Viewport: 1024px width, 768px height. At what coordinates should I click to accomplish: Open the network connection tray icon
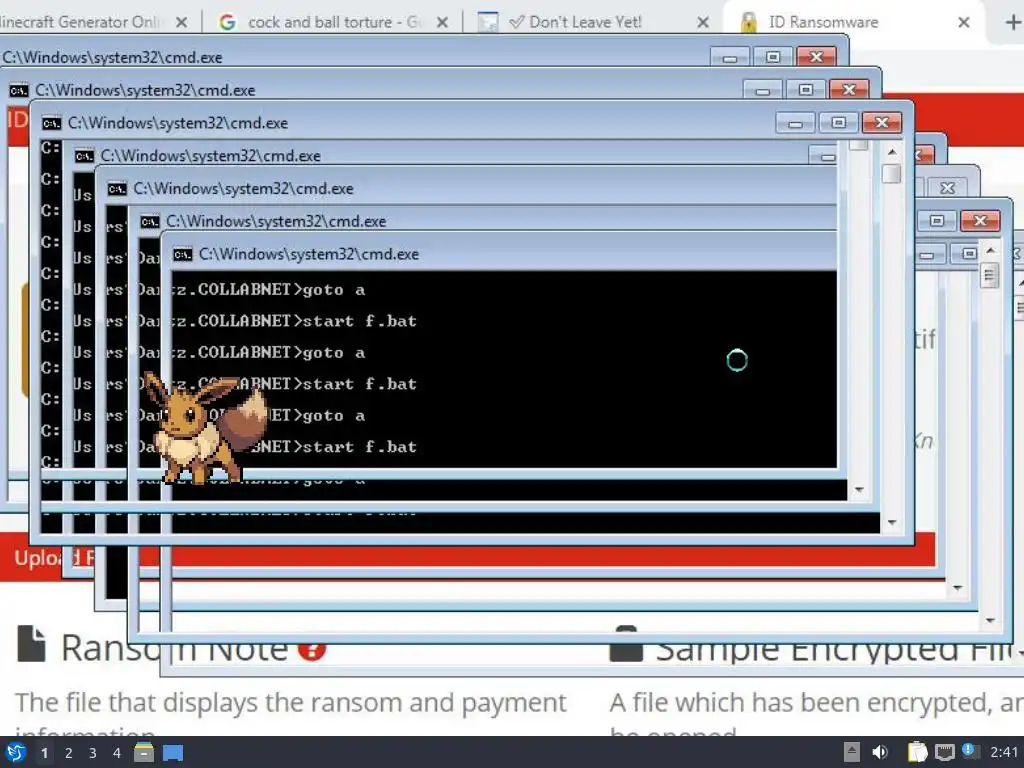click(x=944, y=753)
